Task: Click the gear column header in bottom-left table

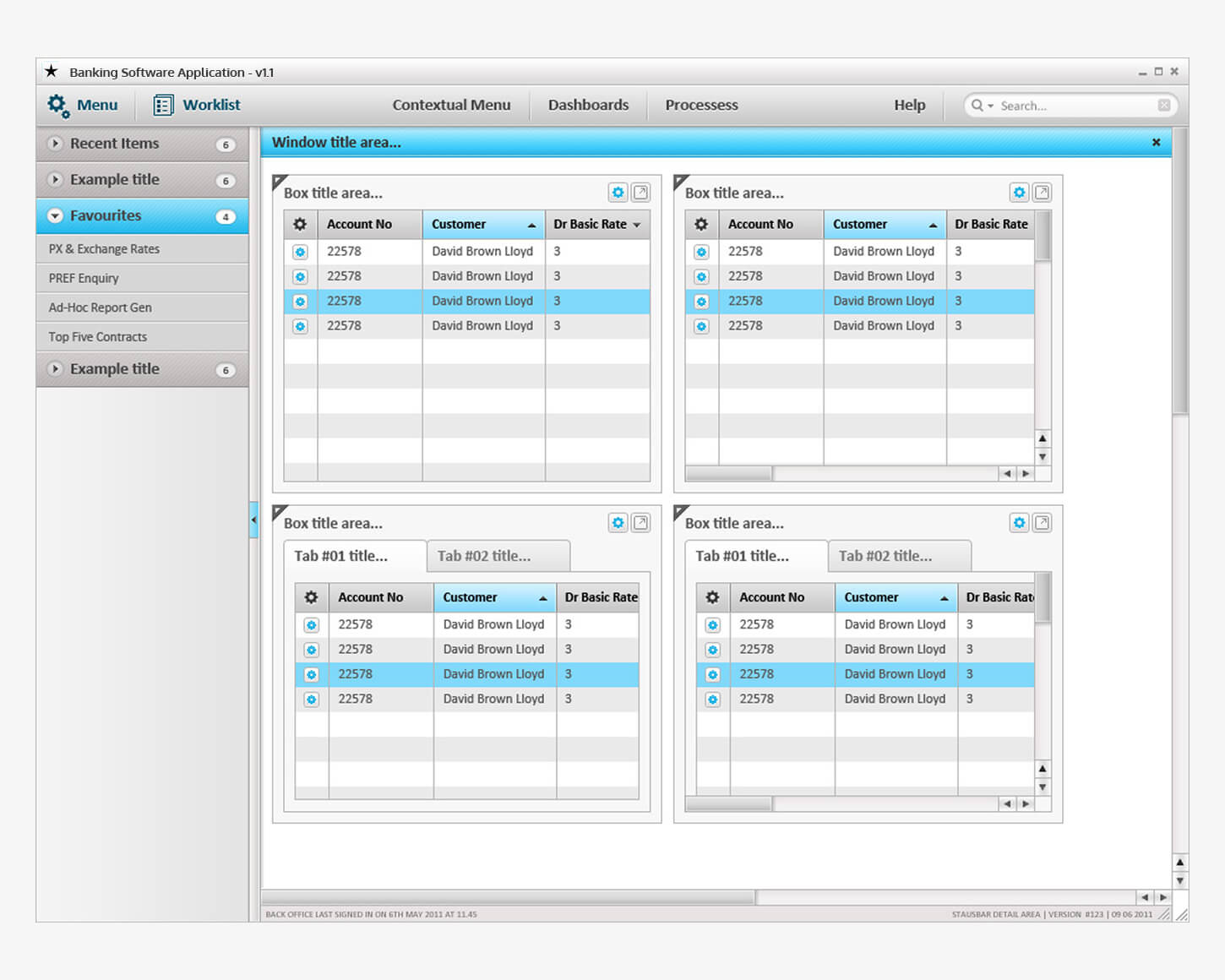Action: pyautogui.click(x=311, y=597)
